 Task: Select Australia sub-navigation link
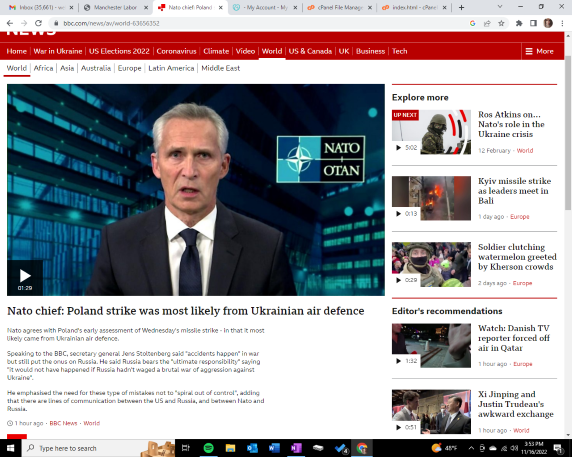[96, 68]
